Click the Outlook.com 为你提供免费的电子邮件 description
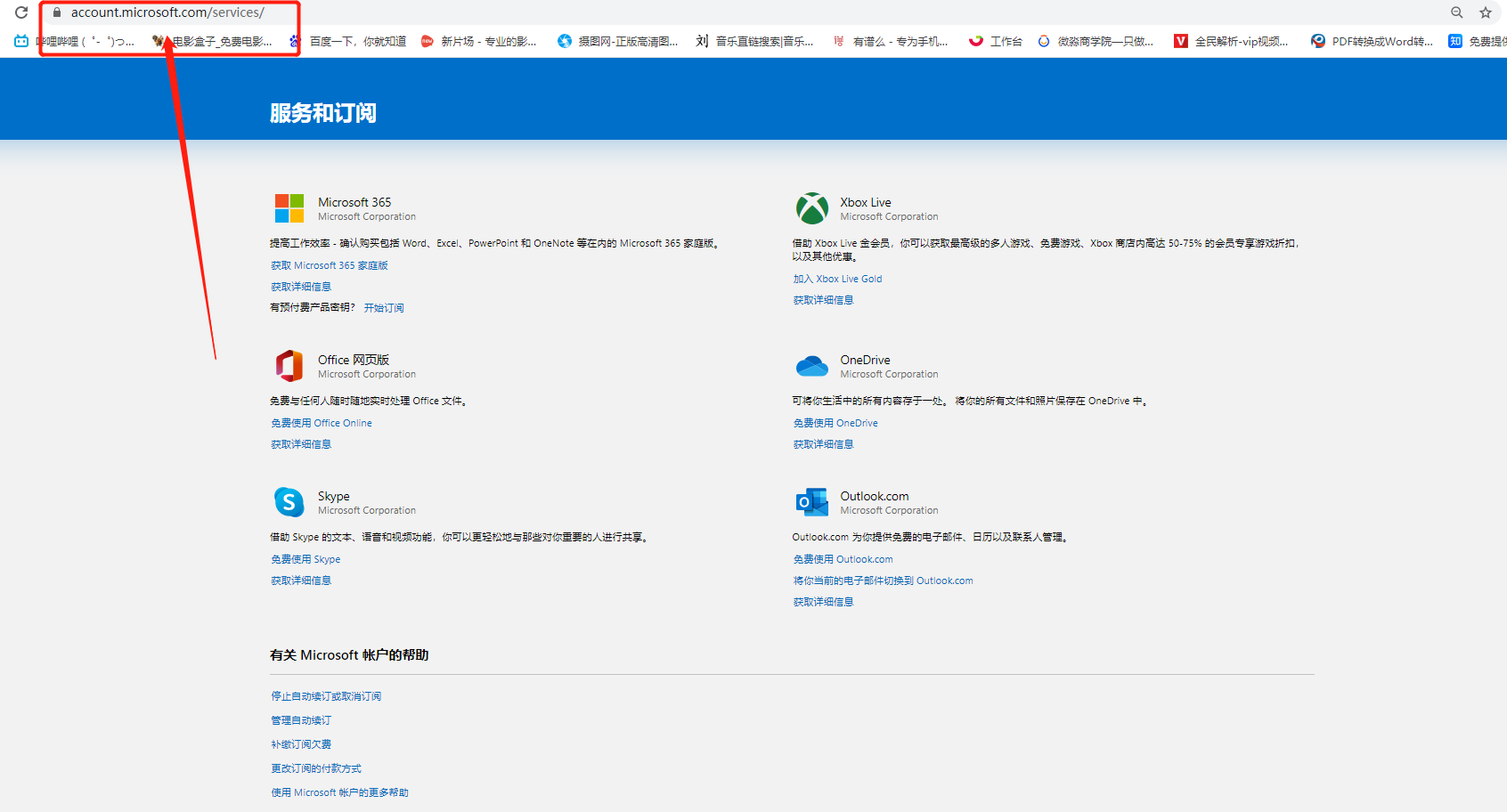The height and width of the screenshot is (812, 1507). coord(931,537)
